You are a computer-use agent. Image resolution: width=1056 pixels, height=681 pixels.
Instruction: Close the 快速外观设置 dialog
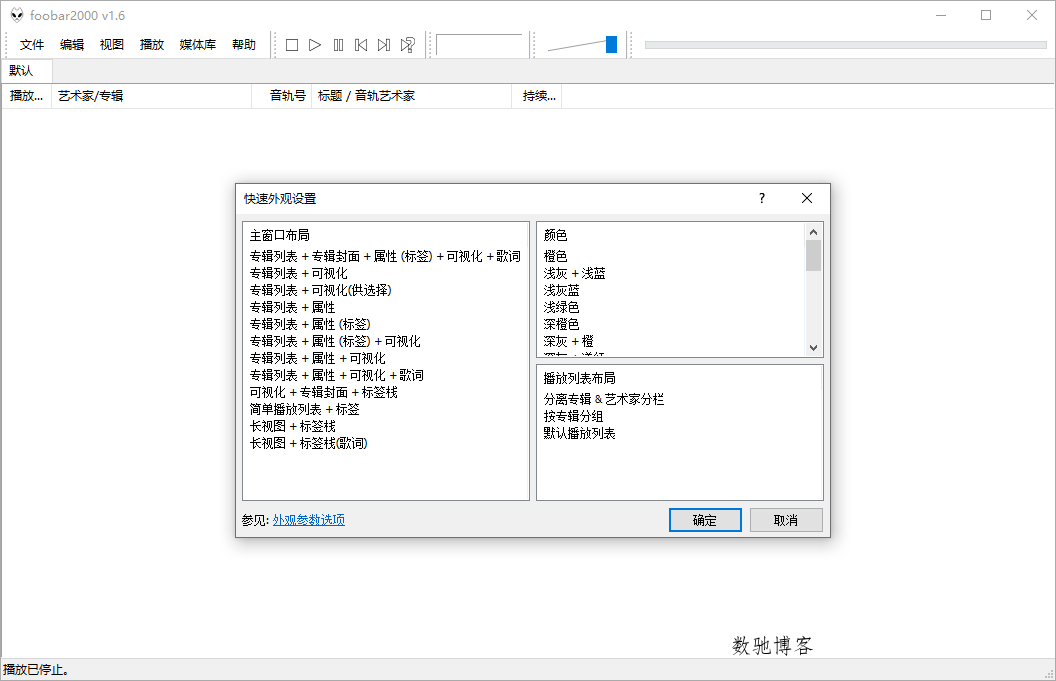(x=807, y=198)
